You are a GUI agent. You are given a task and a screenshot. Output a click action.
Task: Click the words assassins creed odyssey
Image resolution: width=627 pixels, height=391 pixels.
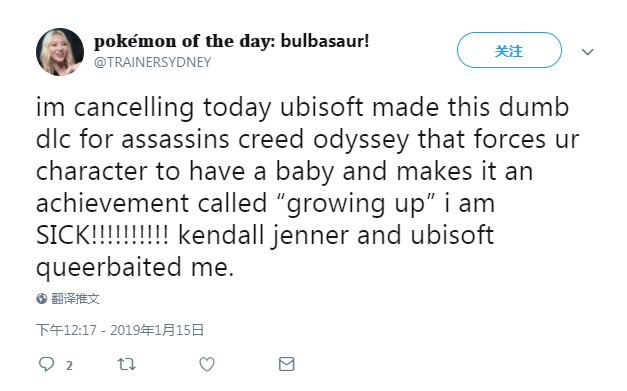[265, 140]
